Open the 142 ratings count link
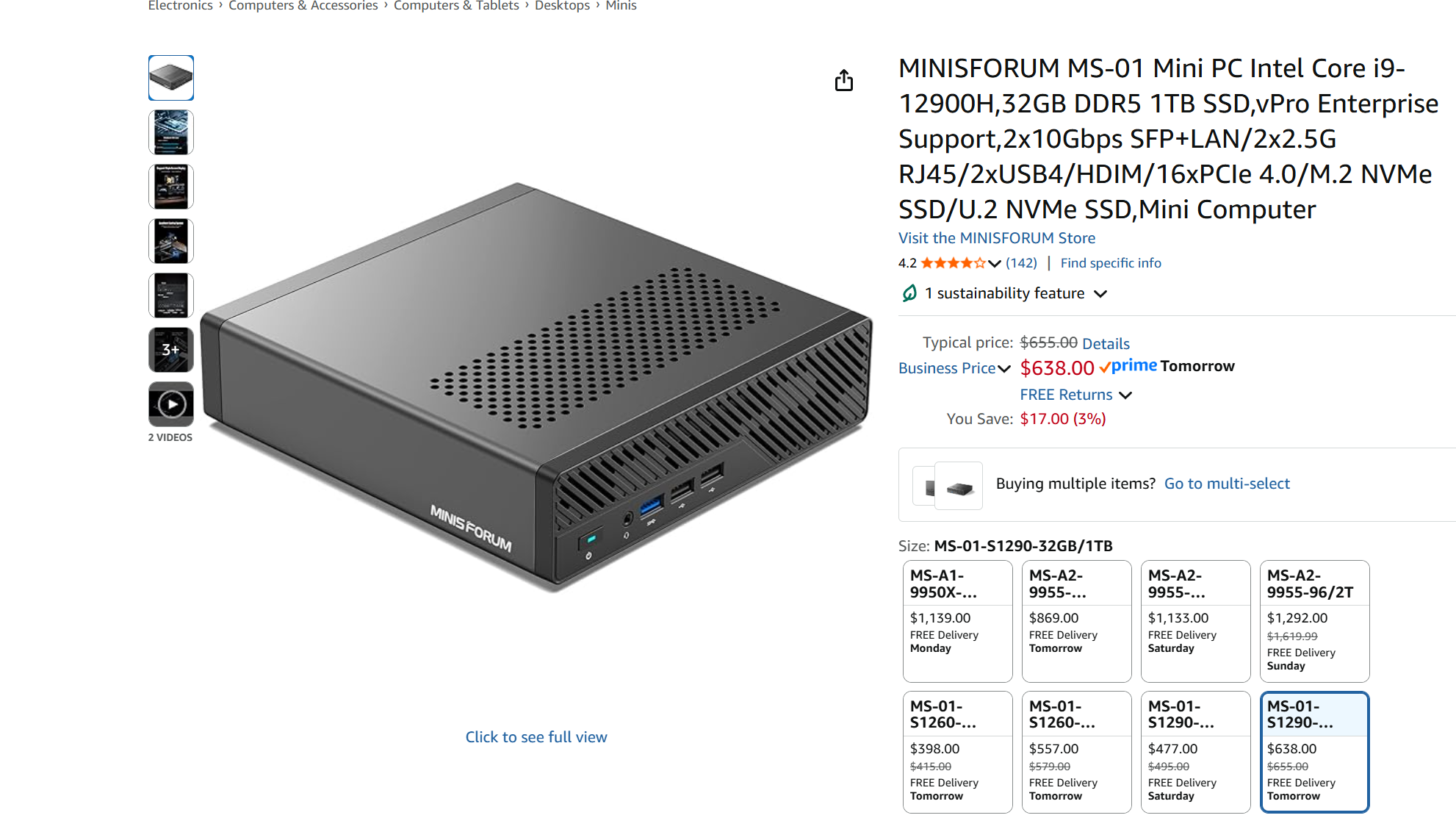 (x=1021, y=263)
